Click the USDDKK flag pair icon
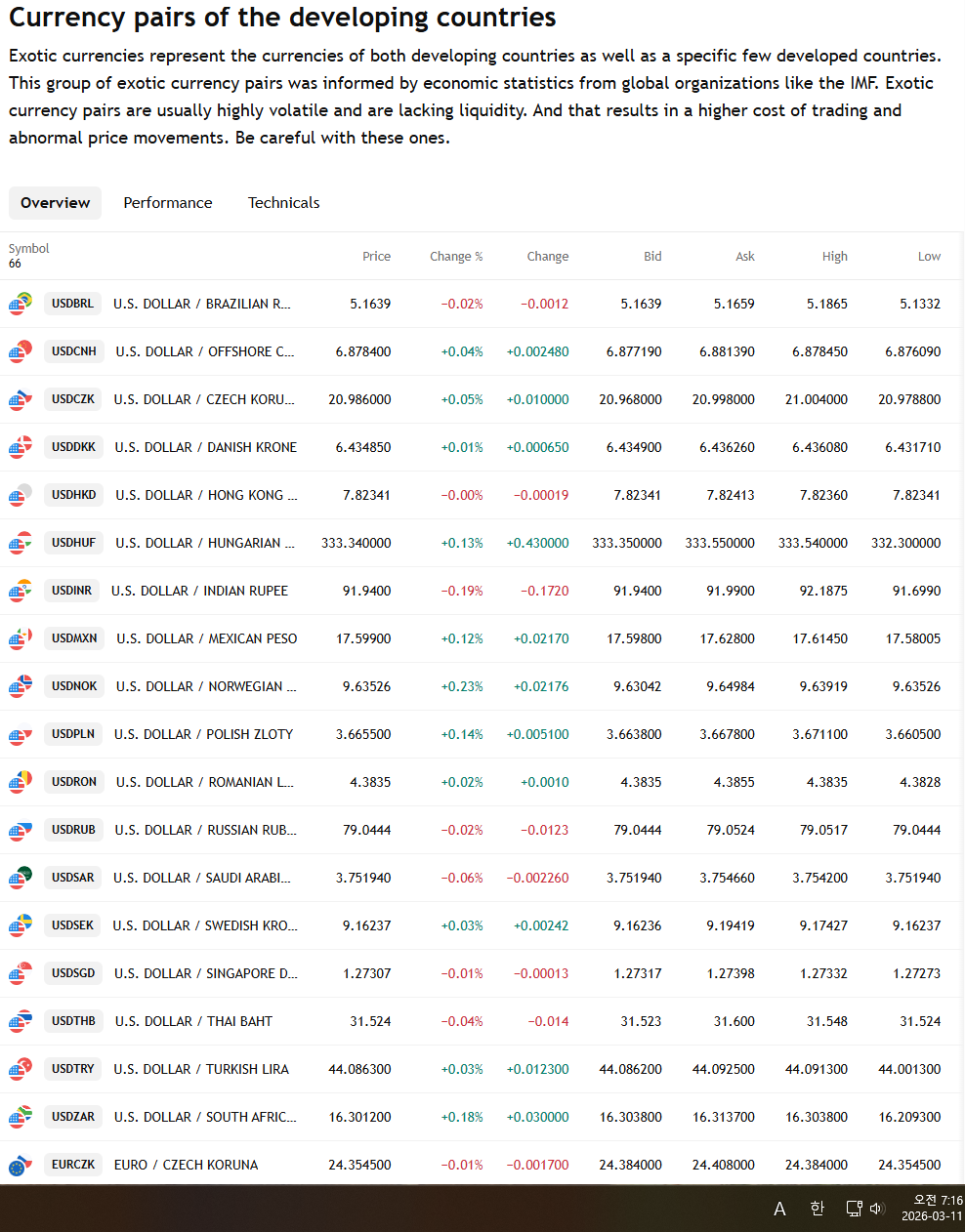The image size is (965, 1232). 21,447
